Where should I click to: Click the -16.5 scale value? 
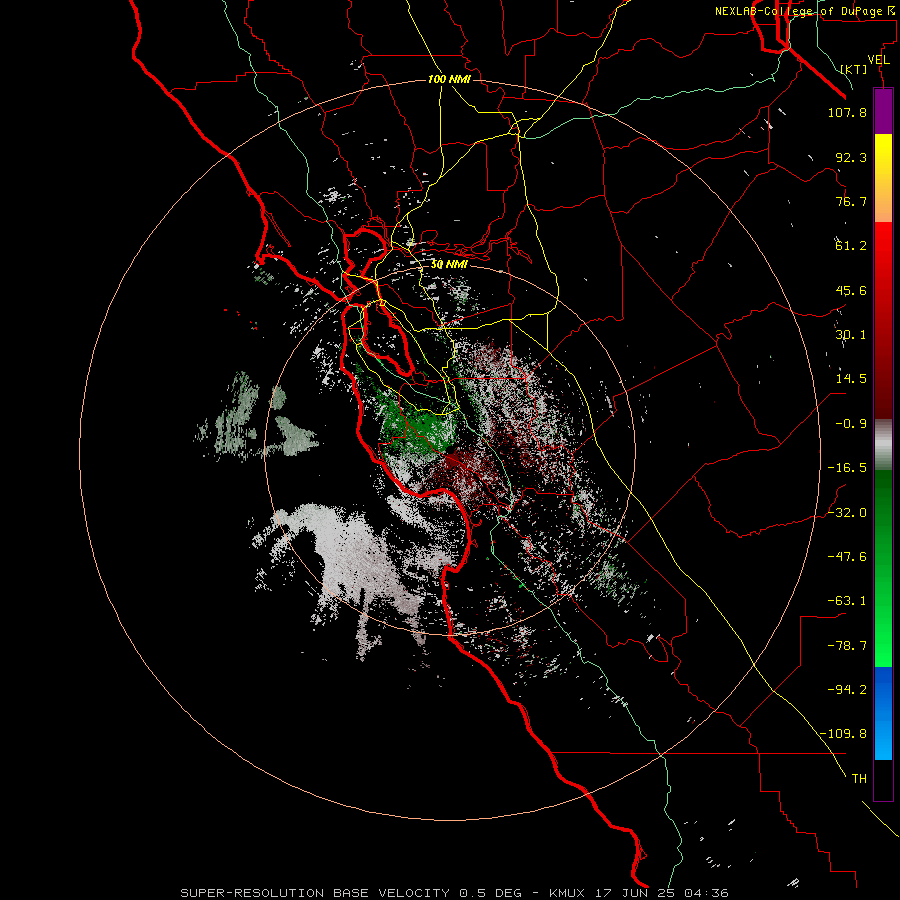[847, 468]
